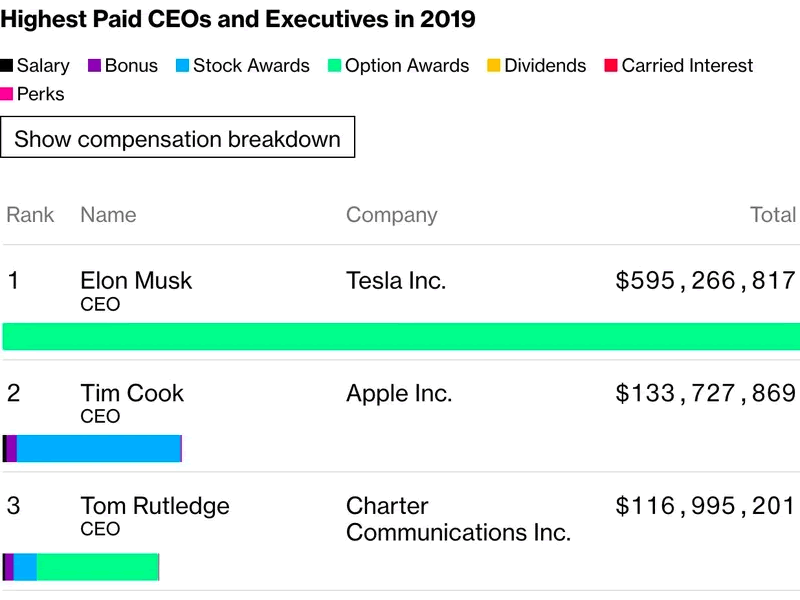Click the blue stock awards segment for Tim Cook
Viewport: 800px width, 600px height.
coord(98,449)
